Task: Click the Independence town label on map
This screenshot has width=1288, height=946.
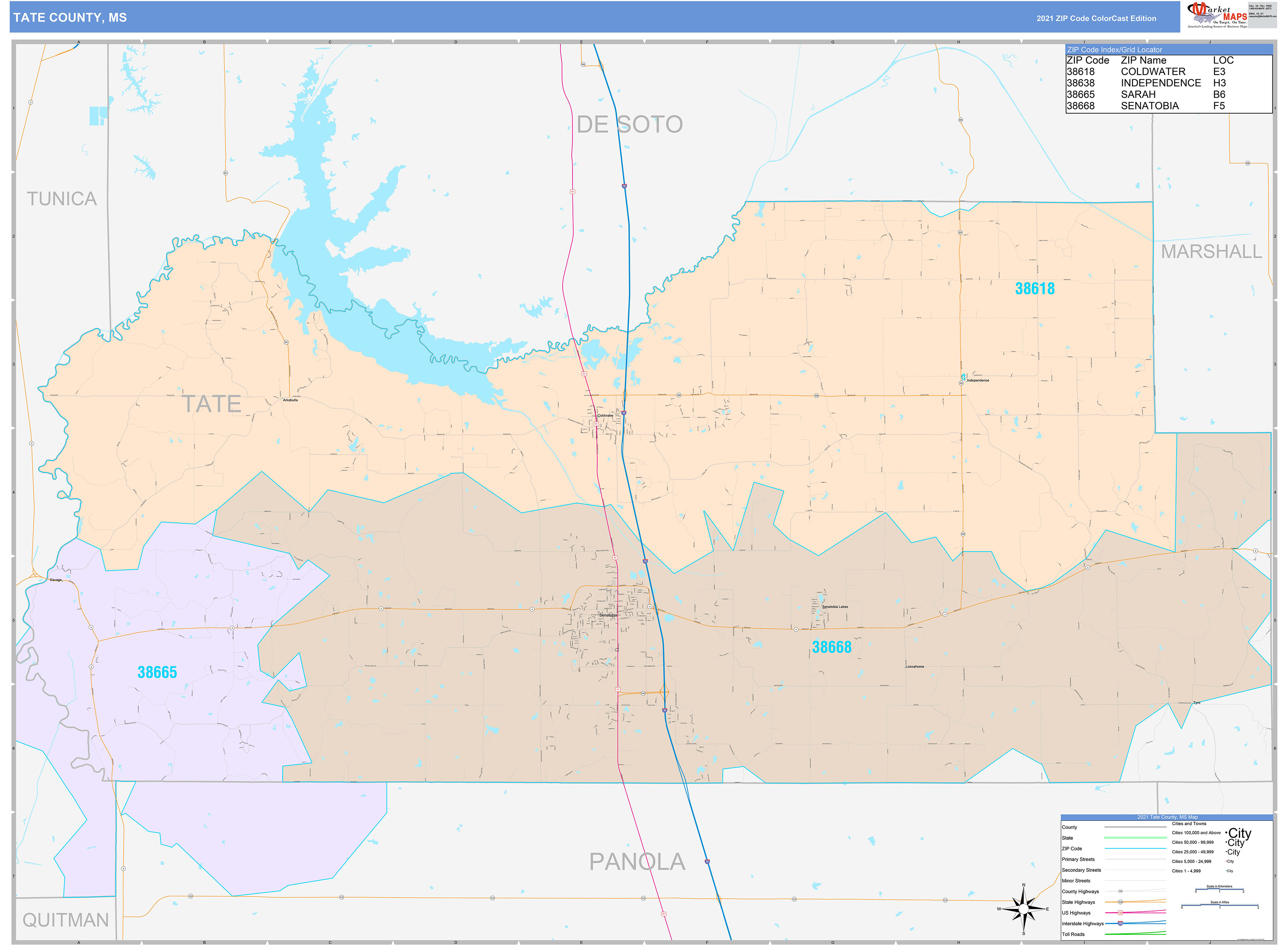Action: click(978, 380)
